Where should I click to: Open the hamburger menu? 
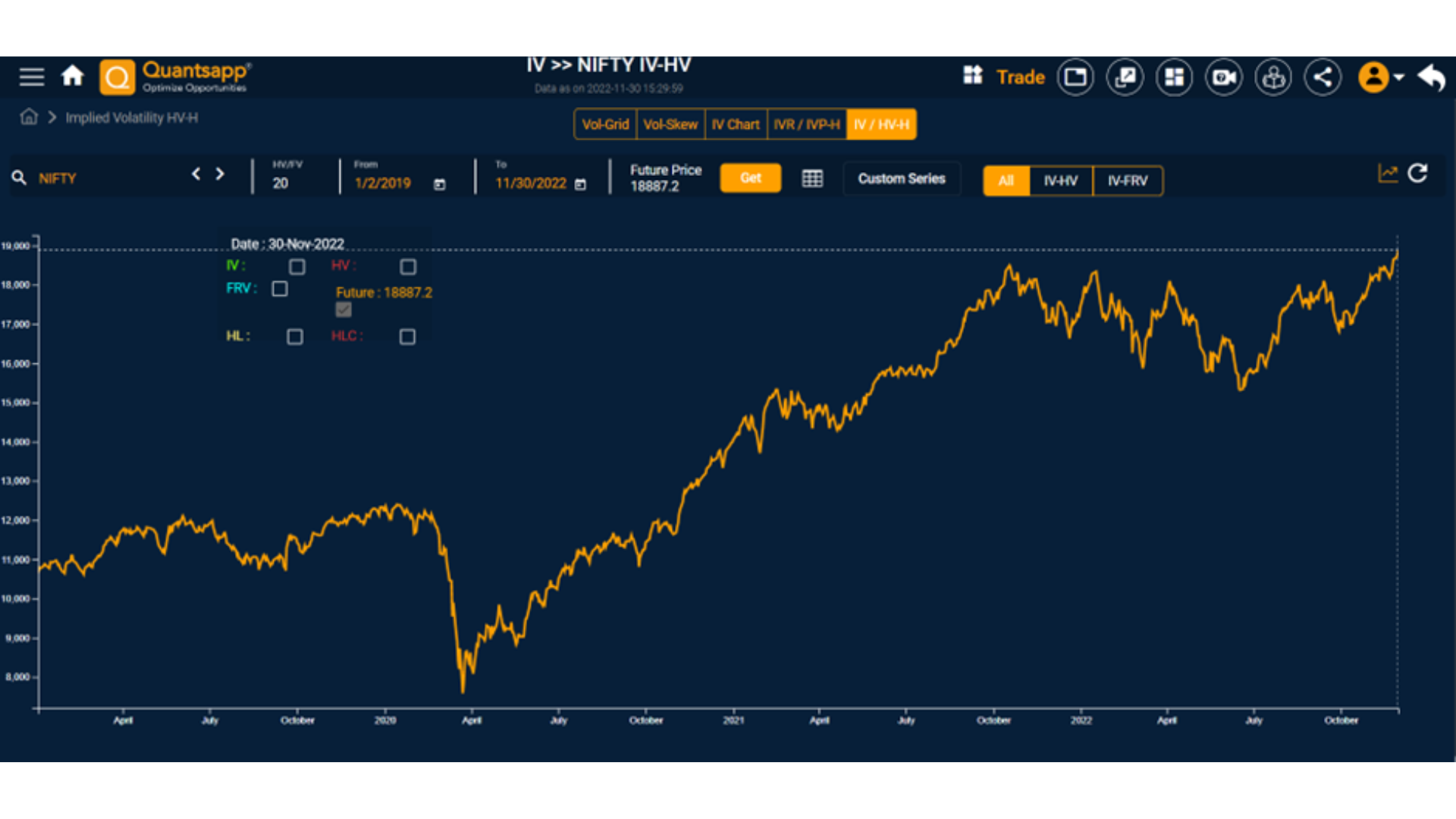click(32, 77)
